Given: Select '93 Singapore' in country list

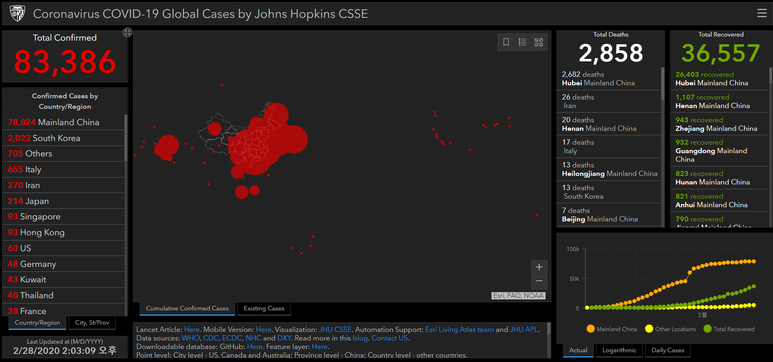Looking at the screenshot, I should coord(65,217).
